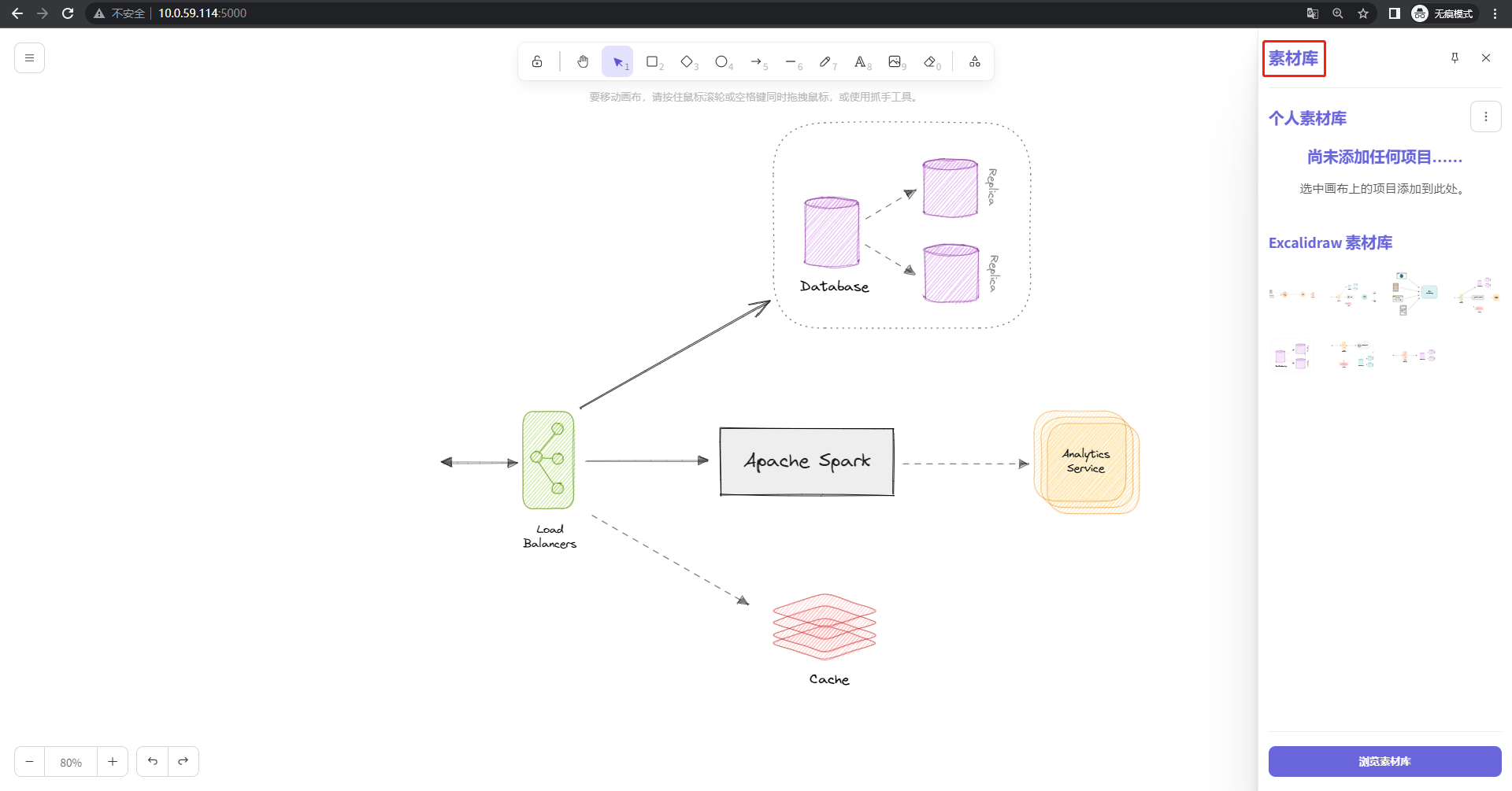Open the hamburger main menu

pyautogui.click(x=29, y=57)
